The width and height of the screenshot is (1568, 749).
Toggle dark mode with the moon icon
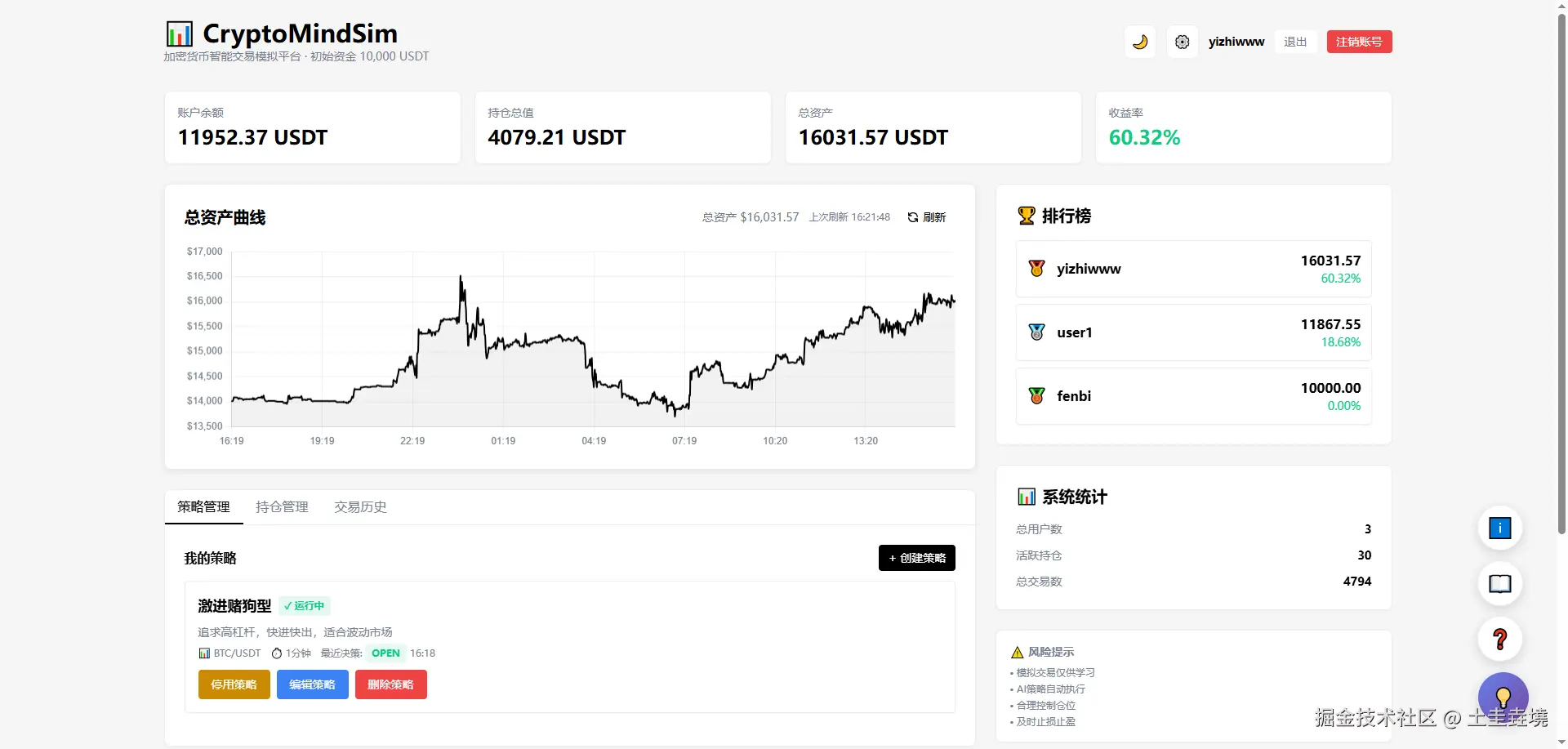click(1140, 42)
